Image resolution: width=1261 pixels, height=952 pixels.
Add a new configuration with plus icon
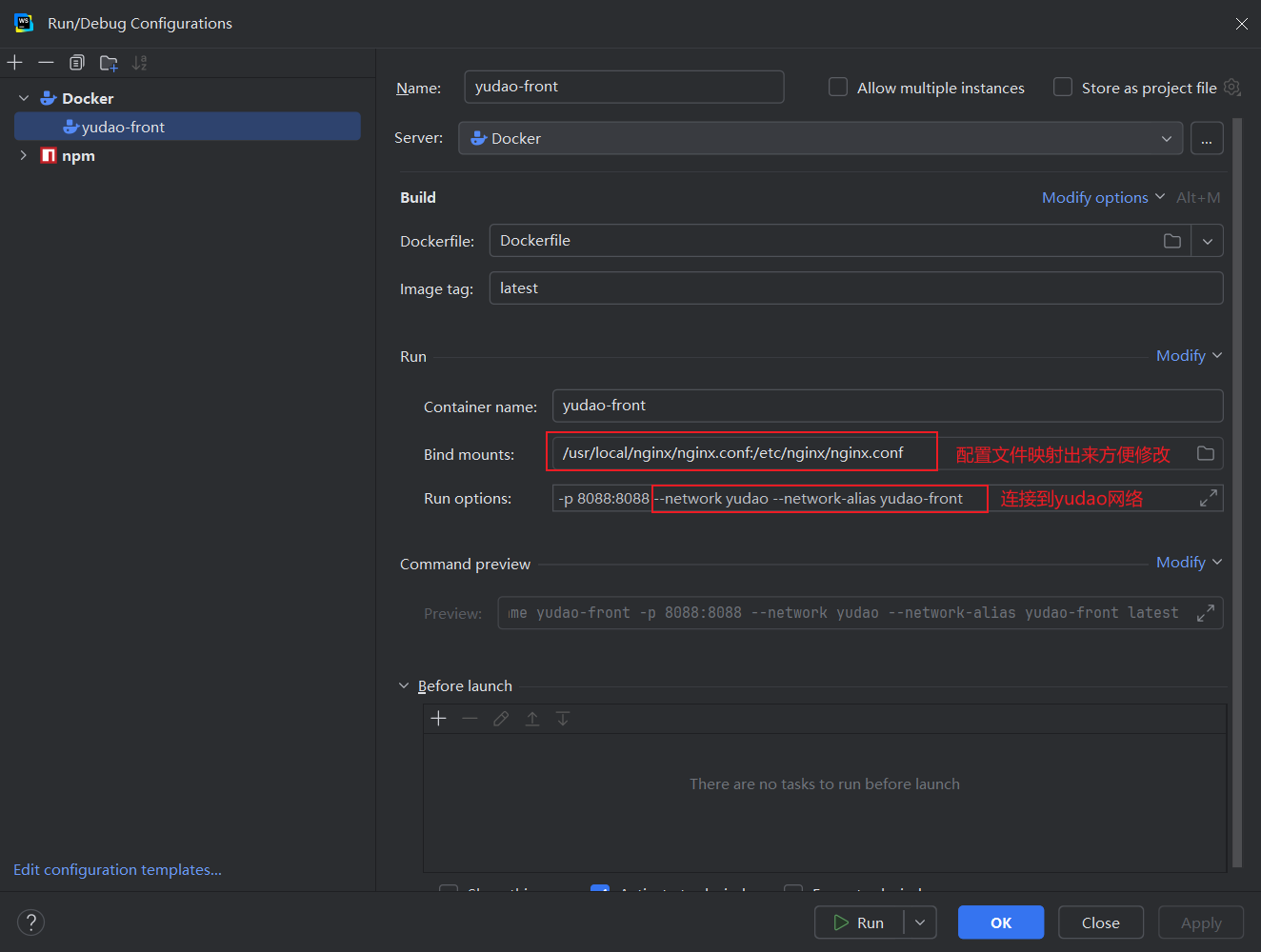(15, 63)
